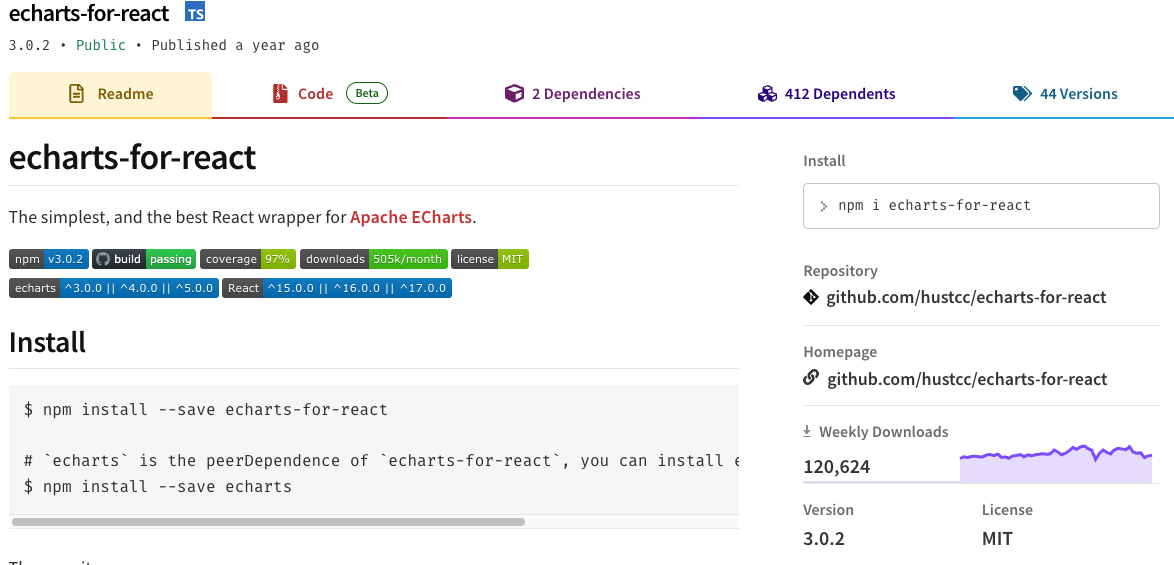
Task: Click the '$ npm install --save echarts-for-react' line
Action: click(x=206, y=410)
